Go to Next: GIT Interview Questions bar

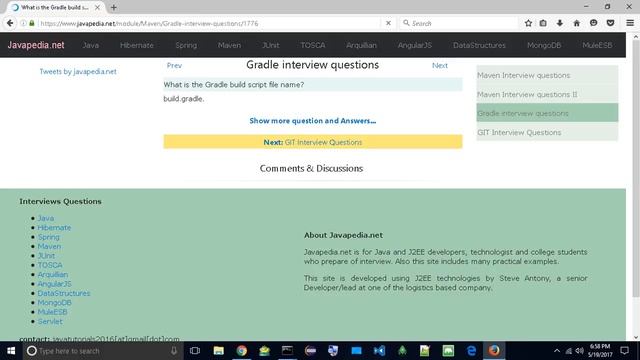click(x=313, y=142)
